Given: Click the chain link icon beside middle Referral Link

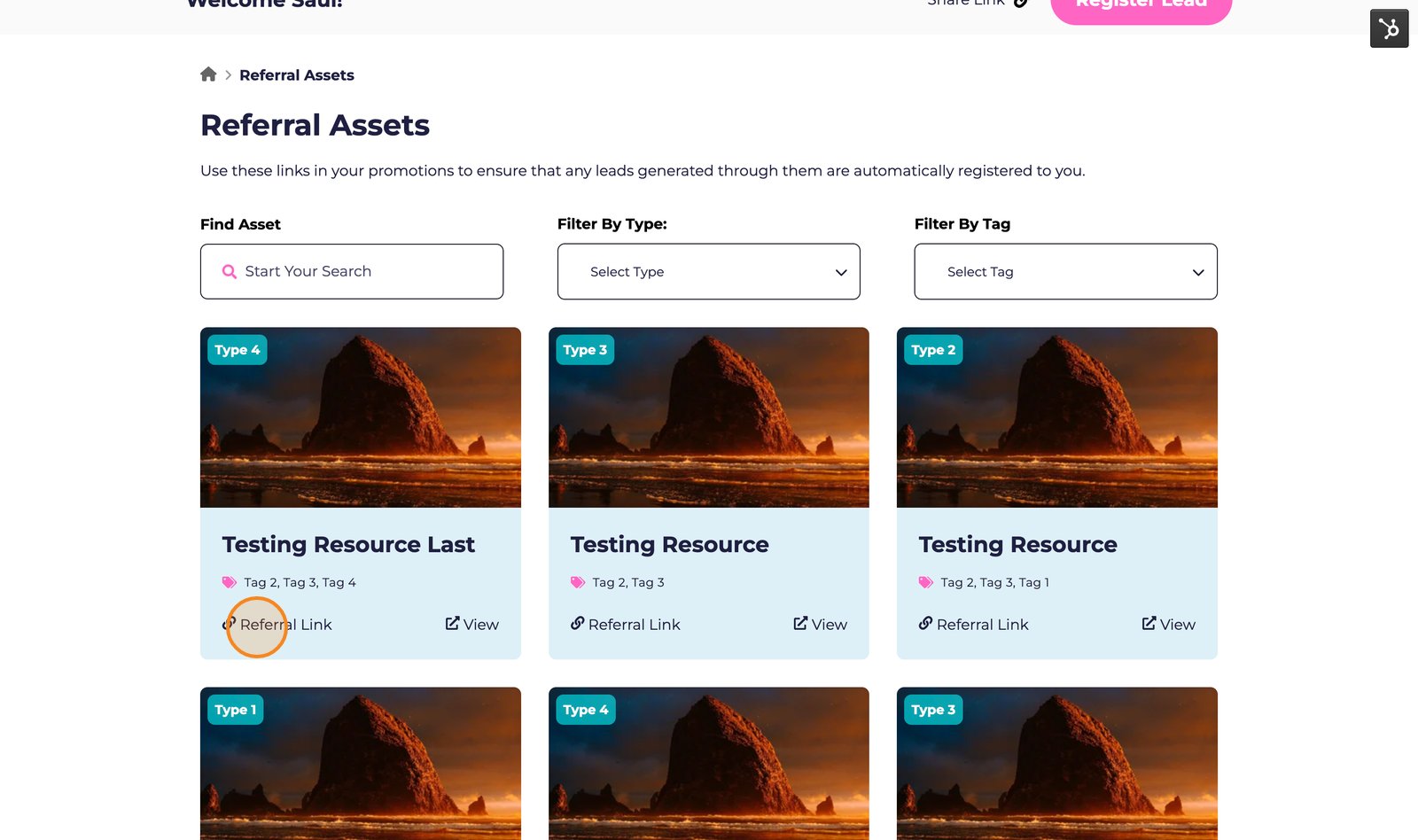Looking at the screenshot, I should (x=576, y=624).
